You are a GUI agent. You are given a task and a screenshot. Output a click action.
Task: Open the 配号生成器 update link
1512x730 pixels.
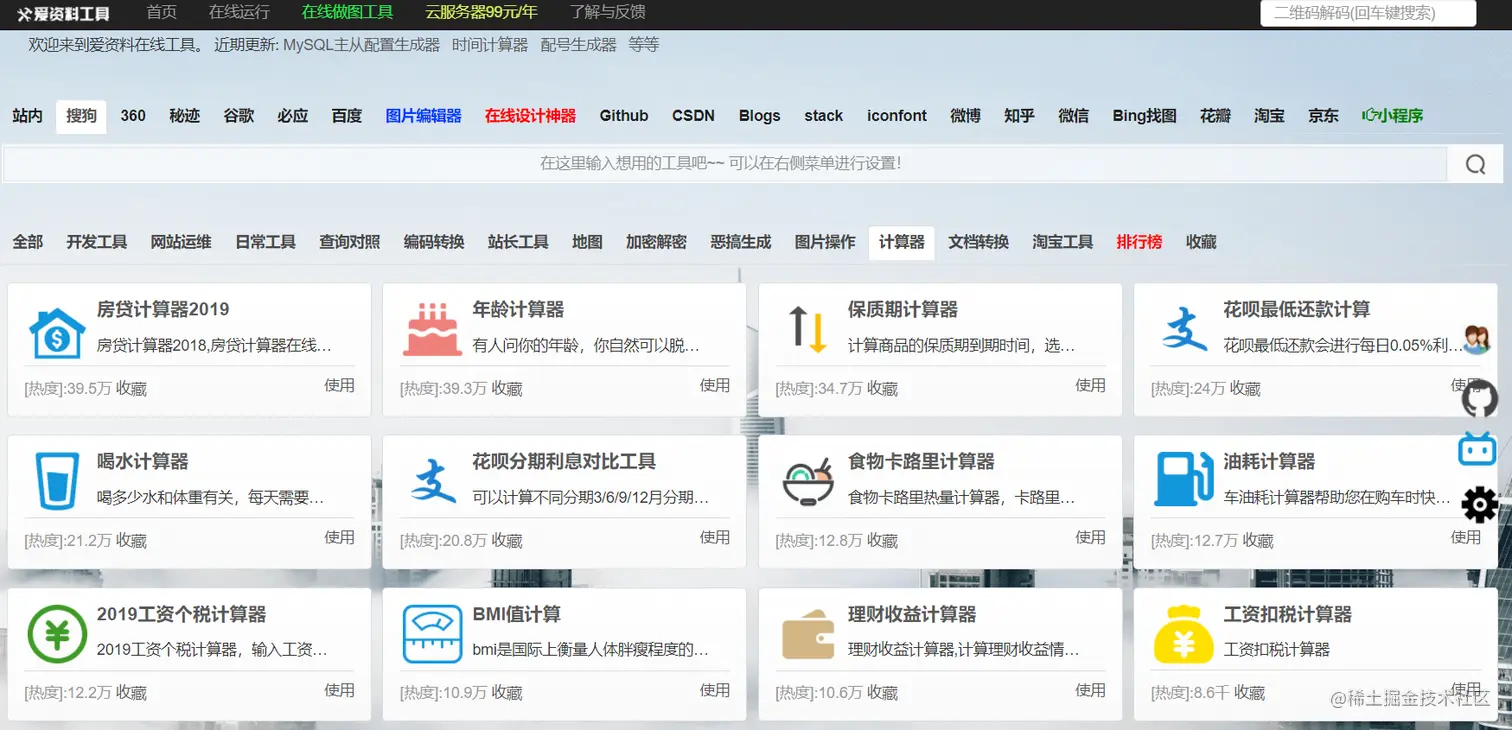pyautogui.click(x=578, y=45)
